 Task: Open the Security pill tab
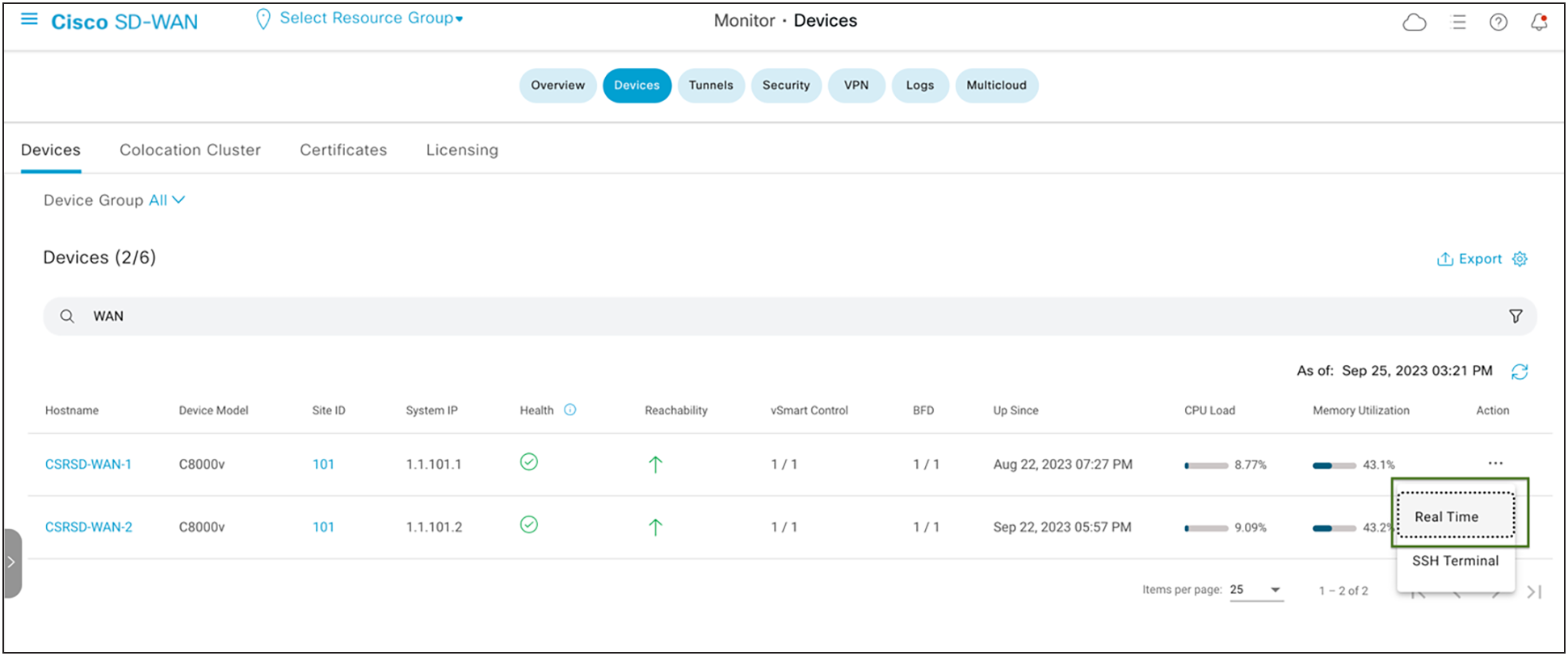(x=786, y=86)
